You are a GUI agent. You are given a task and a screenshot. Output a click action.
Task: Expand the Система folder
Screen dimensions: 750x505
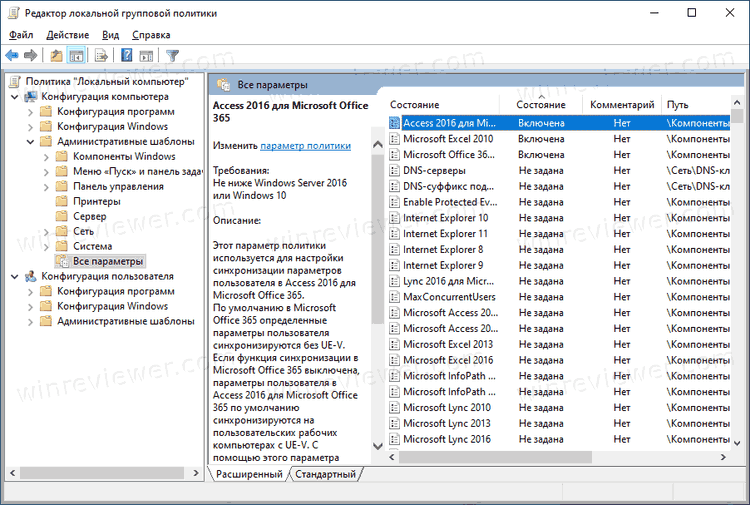click(x=46, y=247)
